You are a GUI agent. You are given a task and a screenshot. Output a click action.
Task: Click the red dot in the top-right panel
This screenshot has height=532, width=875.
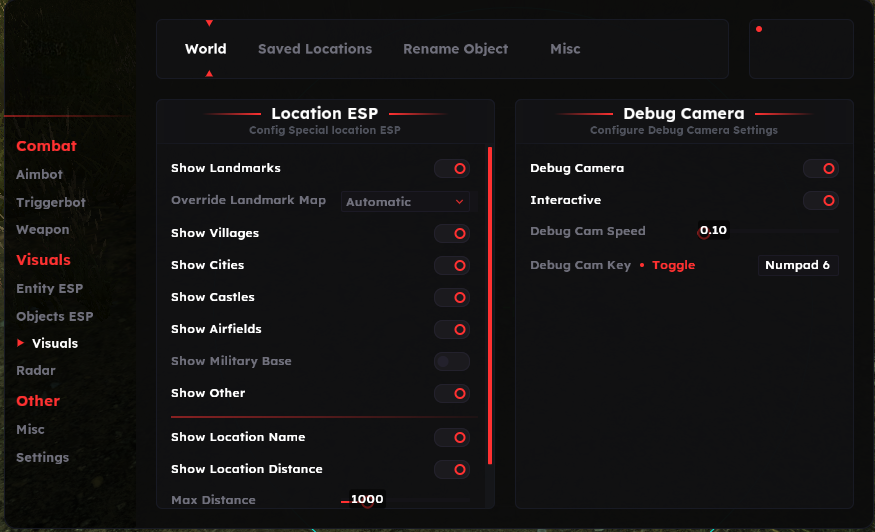759,29
